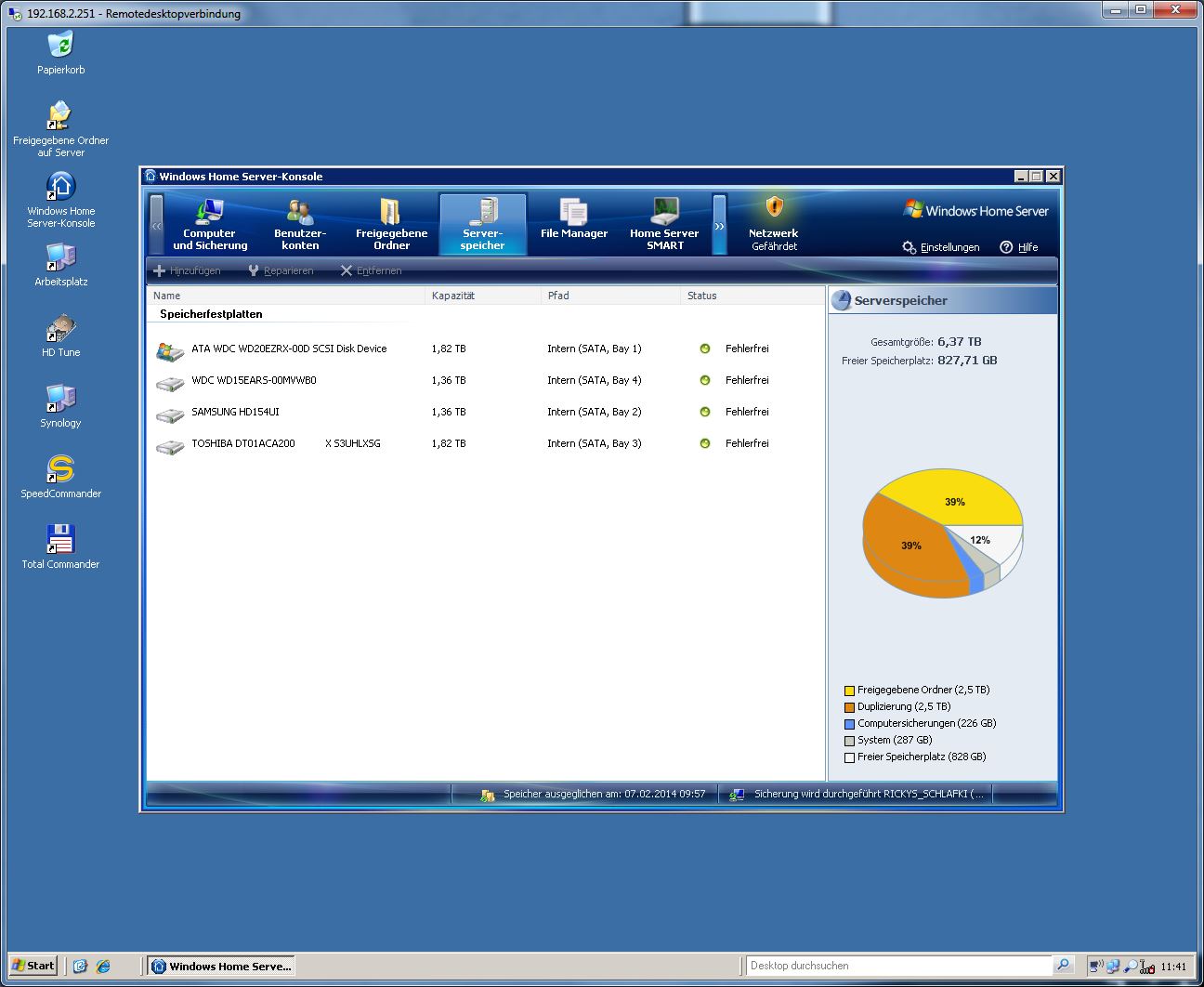Click 'Intern (SATA, Bay 4)' path cell

(594, 380)
